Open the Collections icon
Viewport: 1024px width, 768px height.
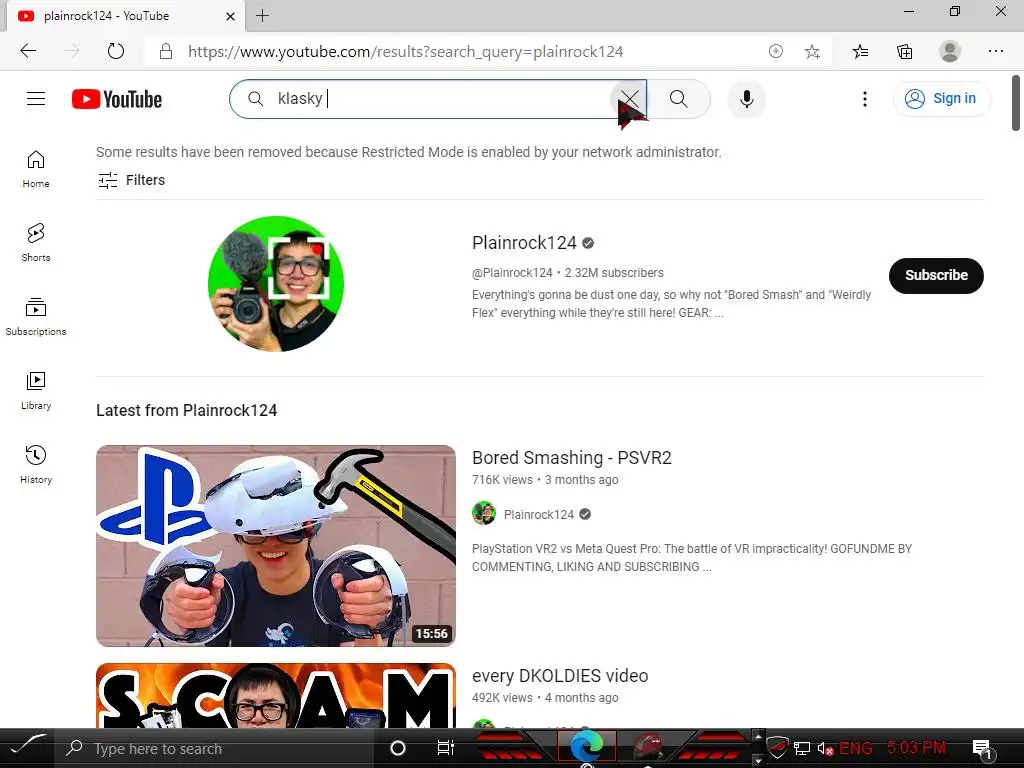(x=904, y=52)
